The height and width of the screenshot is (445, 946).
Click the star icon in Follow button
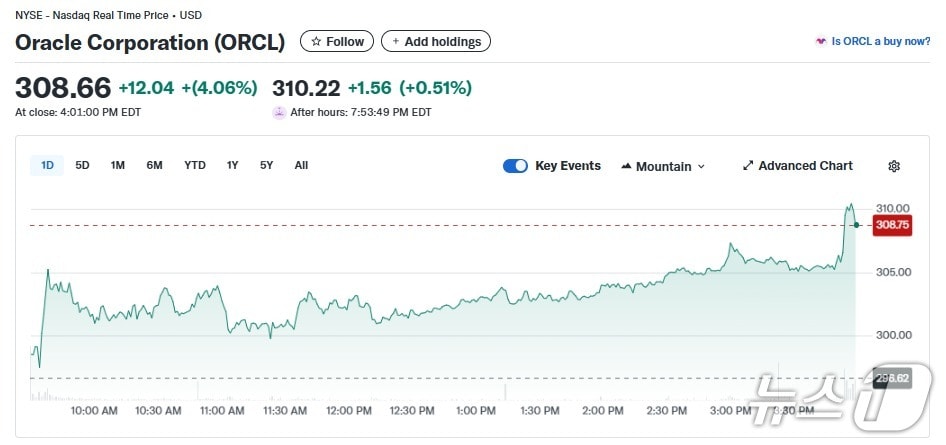(x=316, y=42)
